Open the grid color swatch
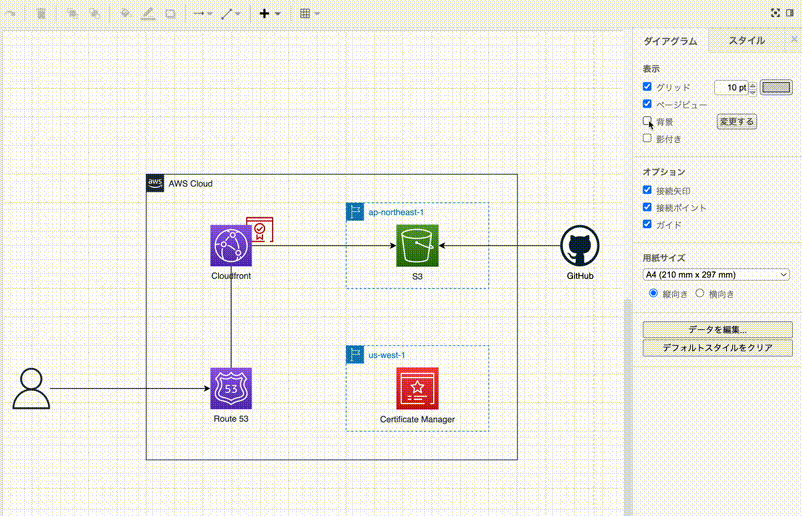The height and width of the screenshot is (516, 802). coord(776,87)
